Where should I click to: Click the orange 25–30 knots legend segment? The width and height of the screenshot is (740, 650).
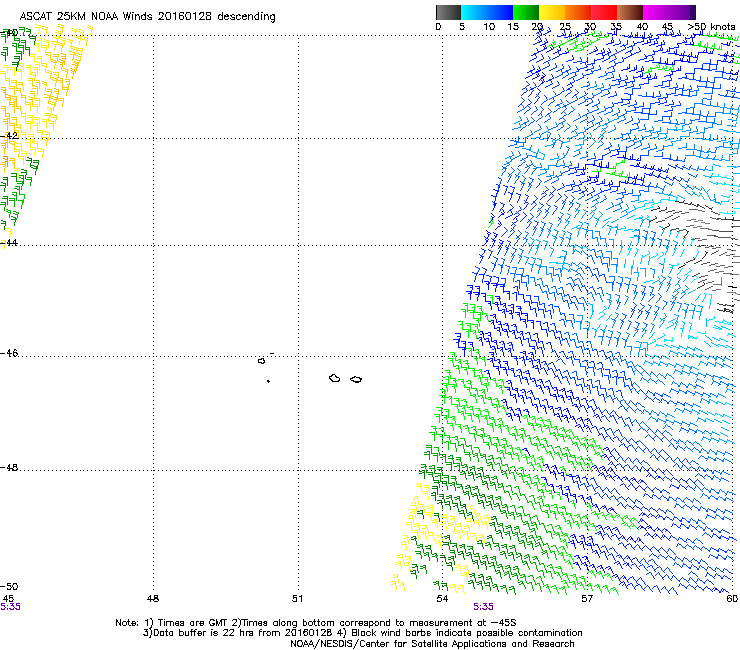coord(578,12)
